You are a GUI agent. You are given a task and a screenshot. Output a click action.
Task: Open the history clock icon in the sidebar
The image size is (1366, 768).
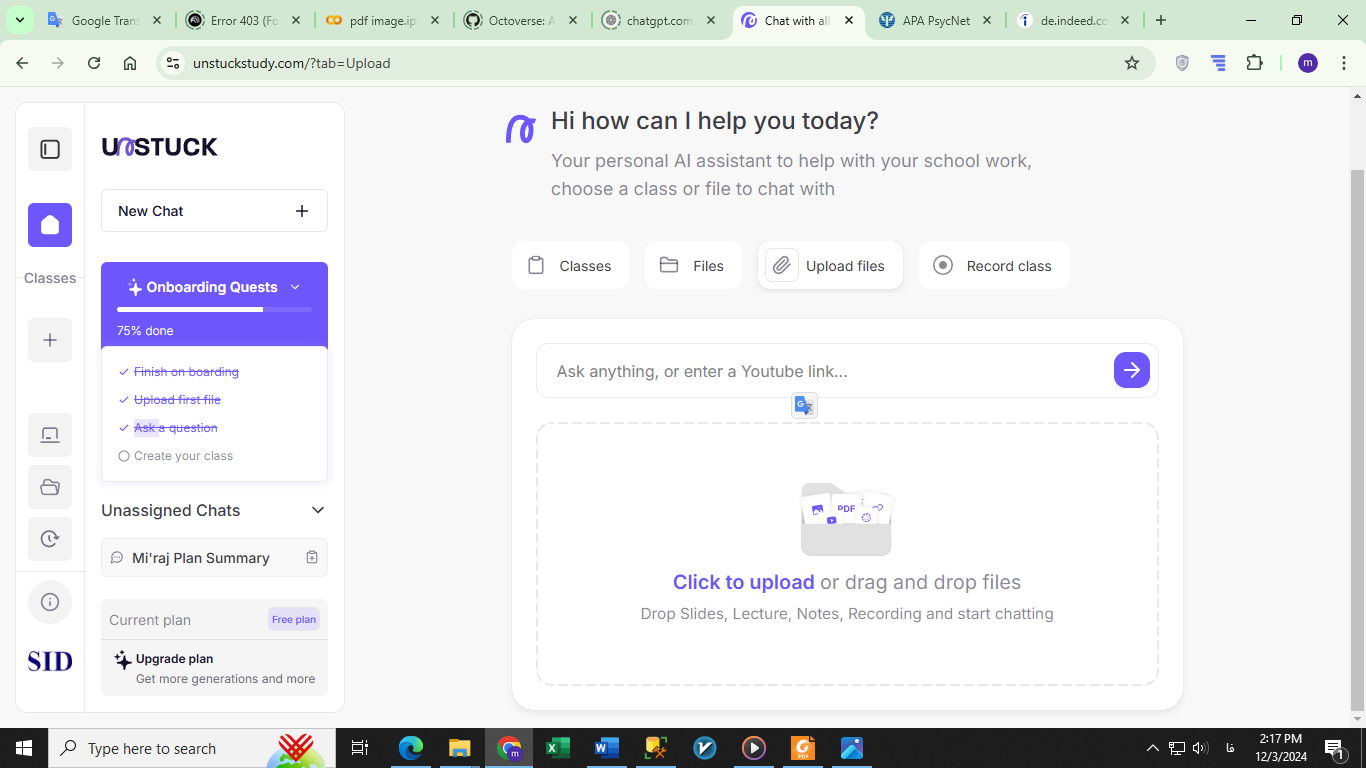[x=50, y=539]
